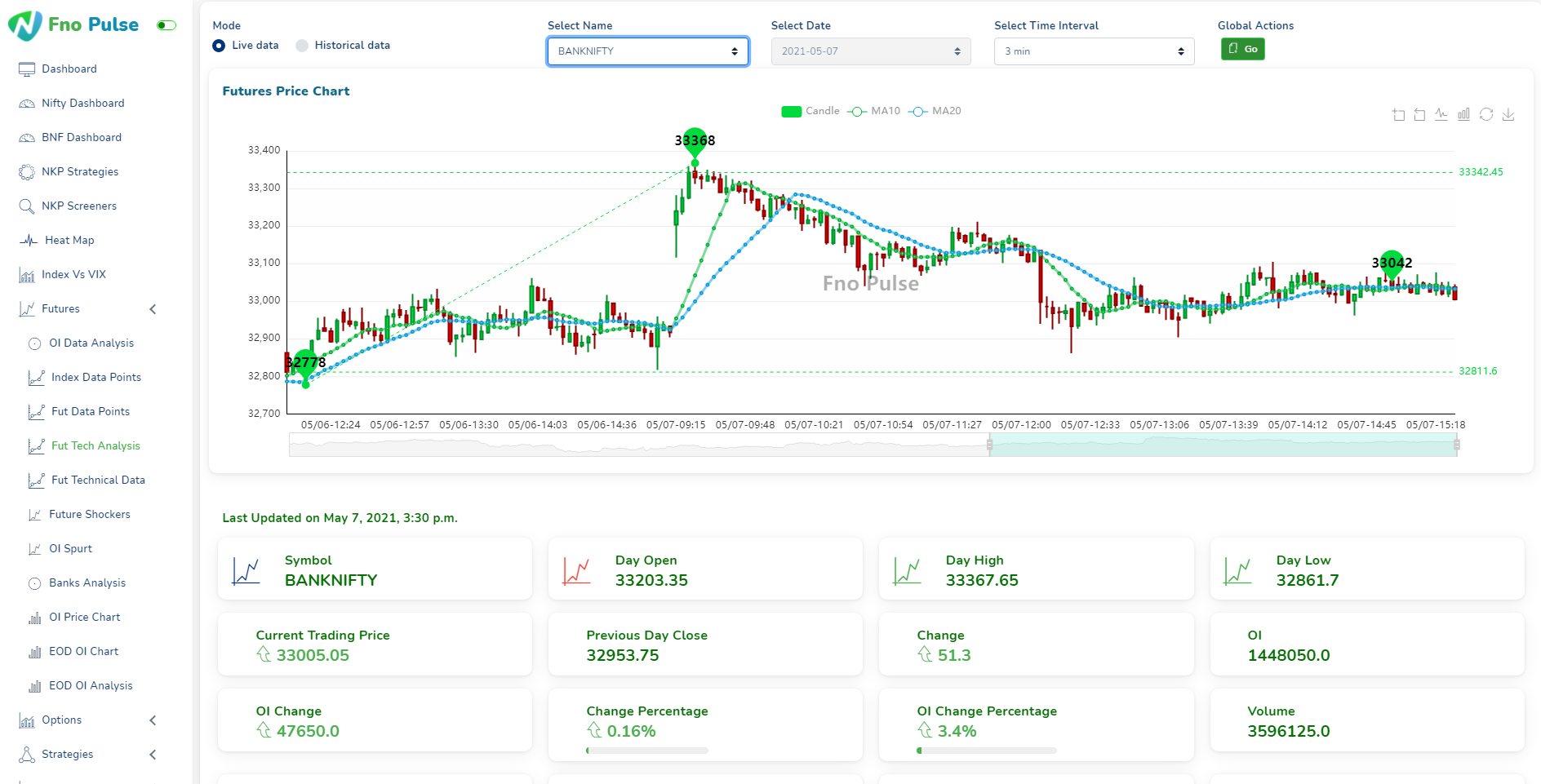This screenshot has width=1541, height=784.
Task: Open Fut Tech Analysis link
Action: (95, 446)
